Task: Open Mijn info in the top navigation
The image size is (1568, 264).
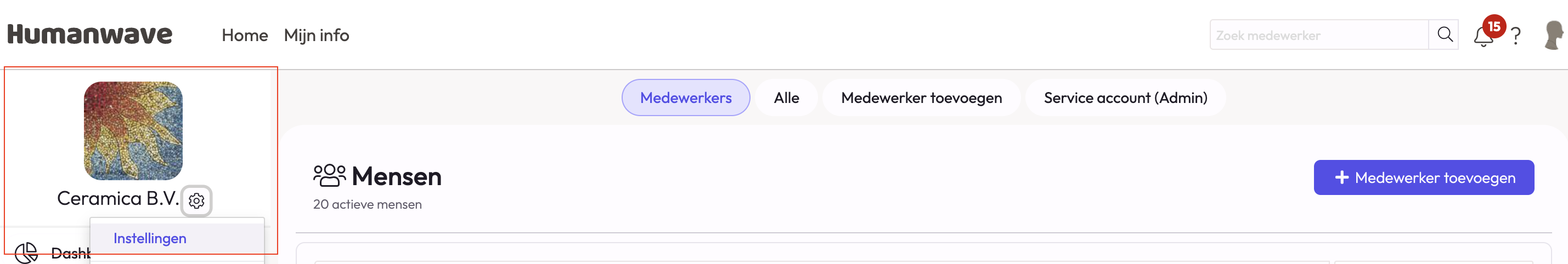Action: pyautogui.click(x=317, y=35)
